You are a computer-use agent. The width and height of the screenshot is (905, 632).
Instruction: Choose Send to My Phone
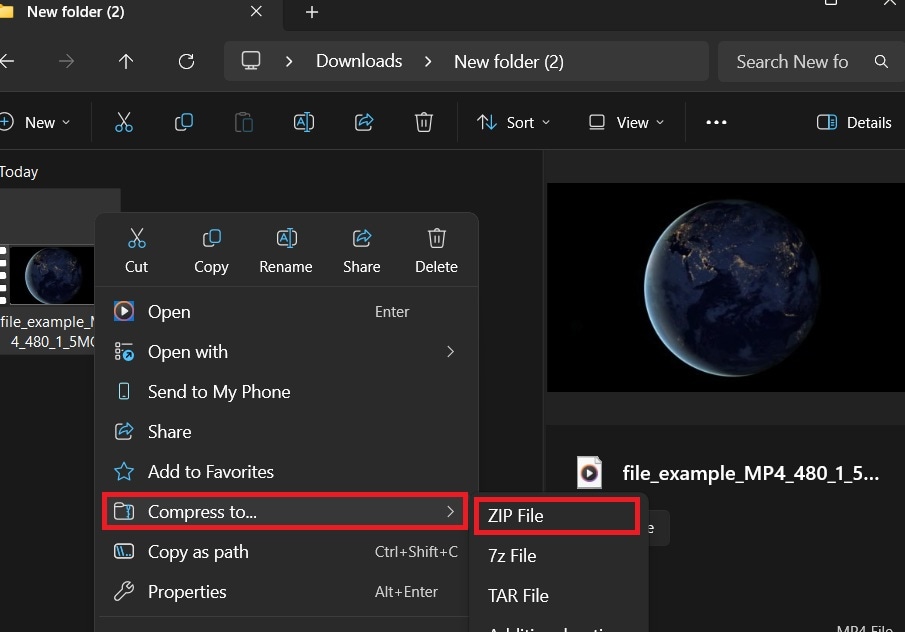coord(285,392)
